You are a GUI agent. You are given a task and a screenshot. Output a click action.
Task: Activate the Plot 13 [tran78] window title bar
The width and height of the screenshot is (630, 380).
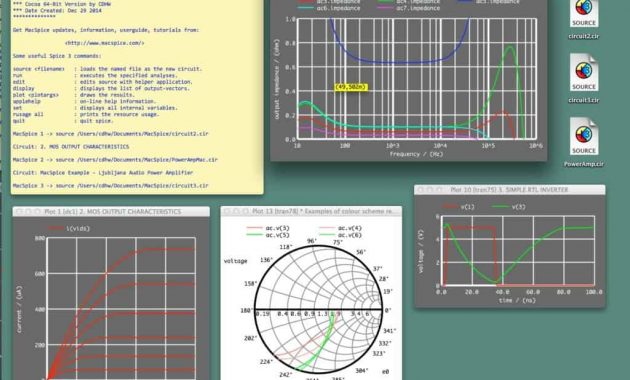(x=311, y=211)
